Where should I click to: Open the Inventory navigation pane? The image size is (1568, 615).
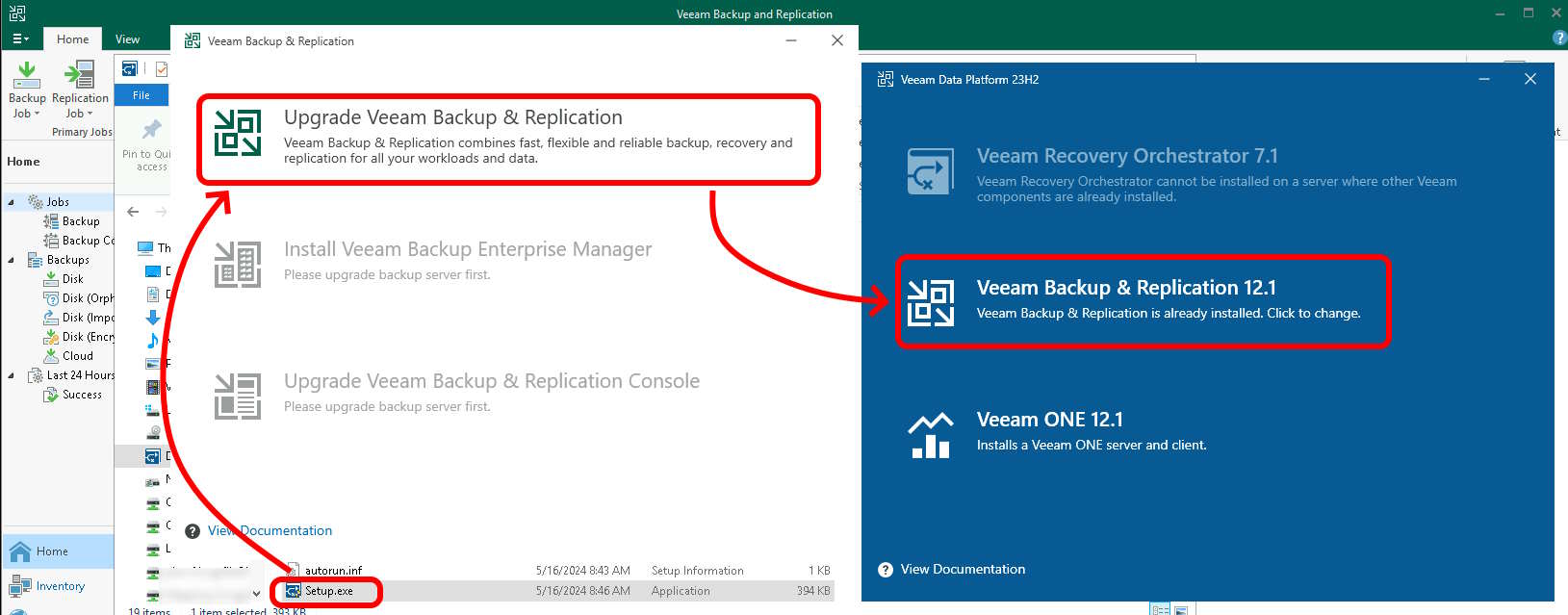(60, 586)
